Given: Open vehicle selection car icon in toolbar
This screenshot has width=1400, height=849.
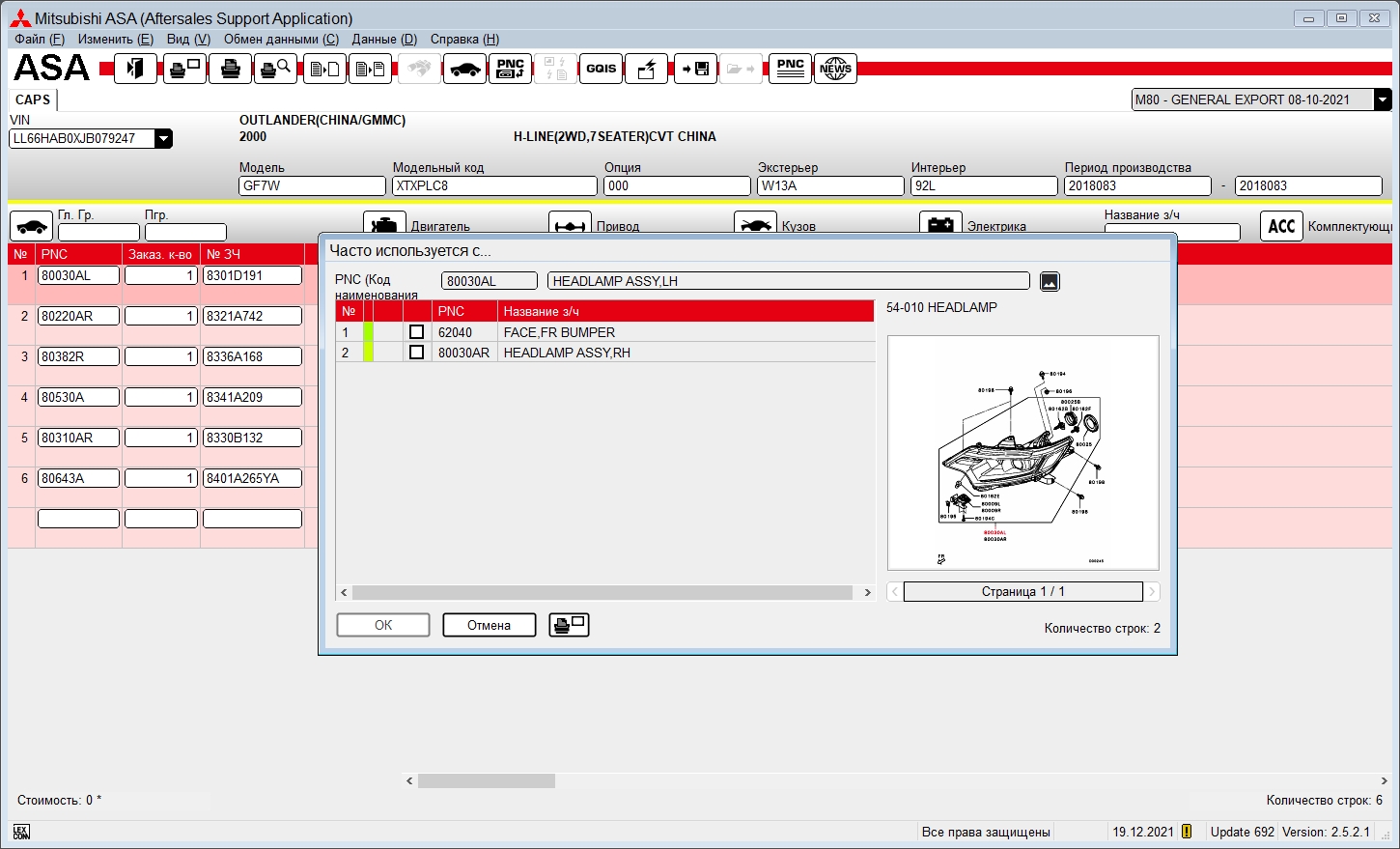Looking at the screenshot, I should pos(464,69).
